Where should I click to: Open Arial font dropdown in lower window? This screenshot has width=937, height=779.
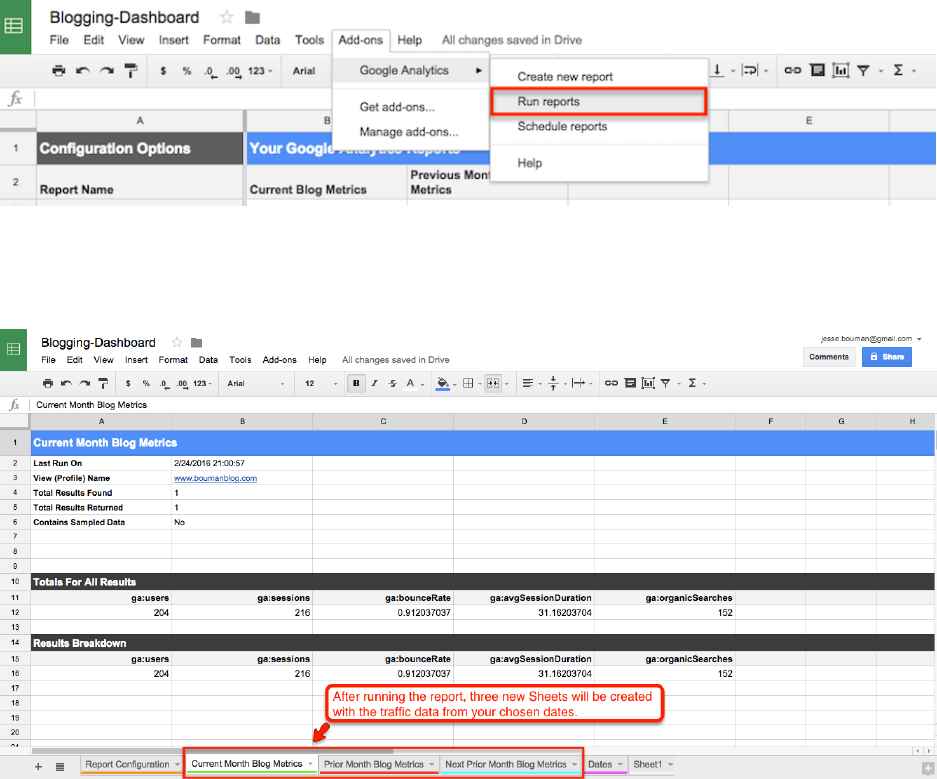256,384
